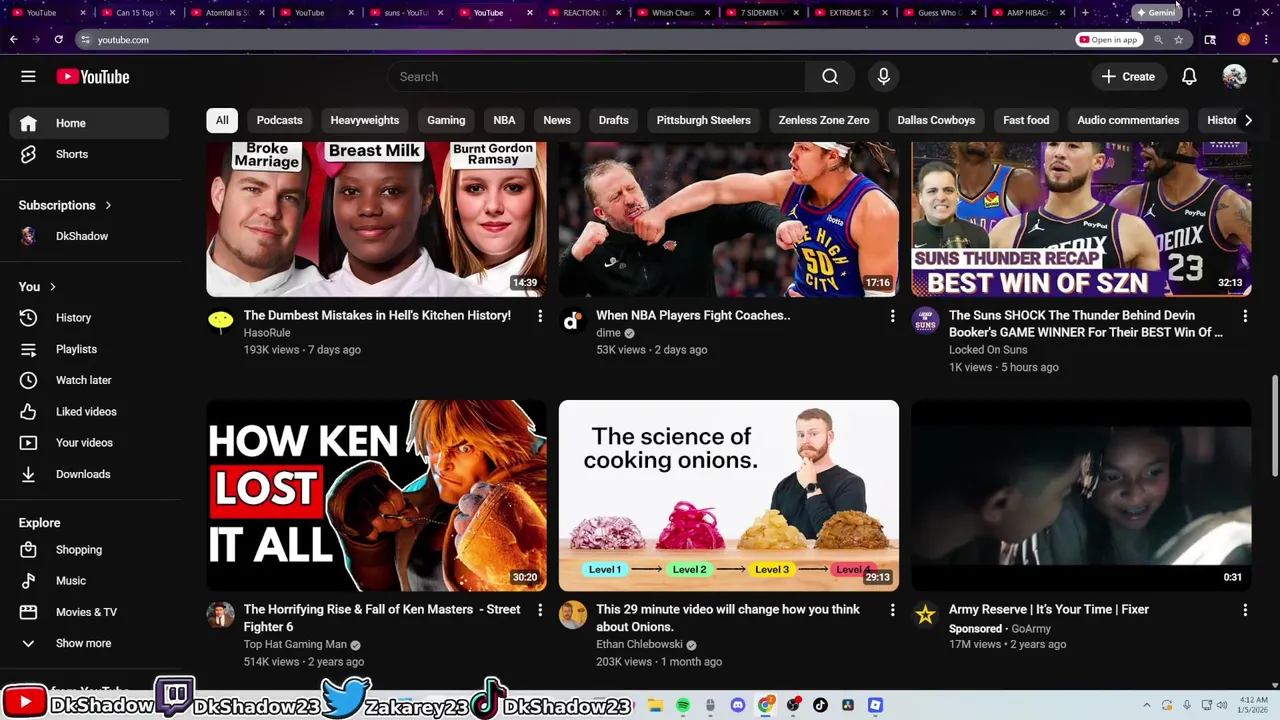The width and height of the screenshot is (1280, 720).
Task: Select the News filter chip
Action: coord(557,120)
